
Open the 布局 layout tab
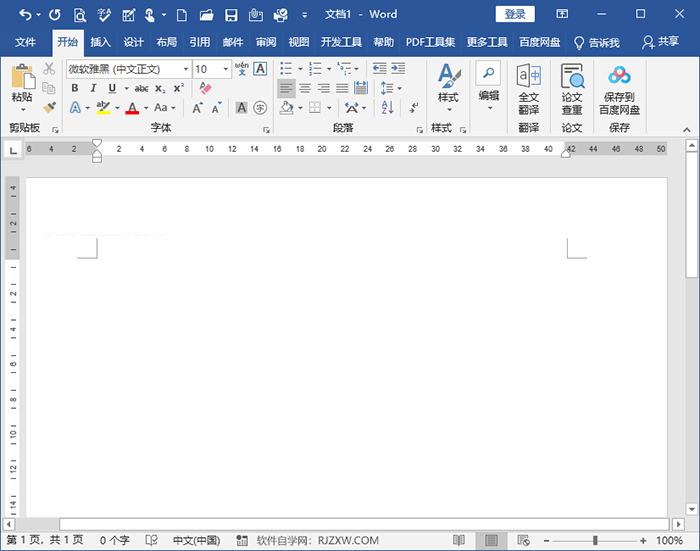(x=167, y=43)
